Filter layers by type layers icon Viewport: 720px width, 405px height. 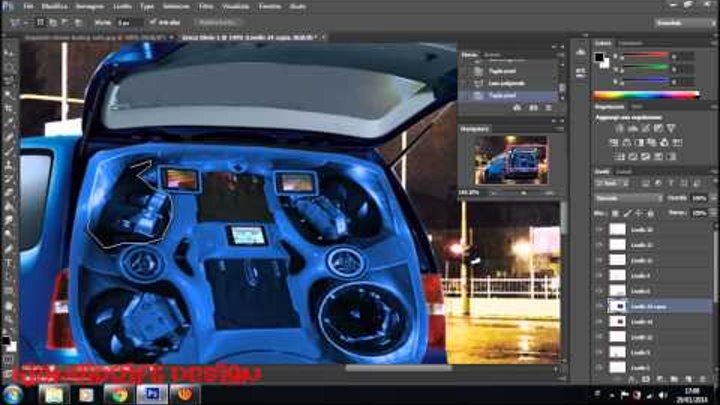click(x=671, y=183)
